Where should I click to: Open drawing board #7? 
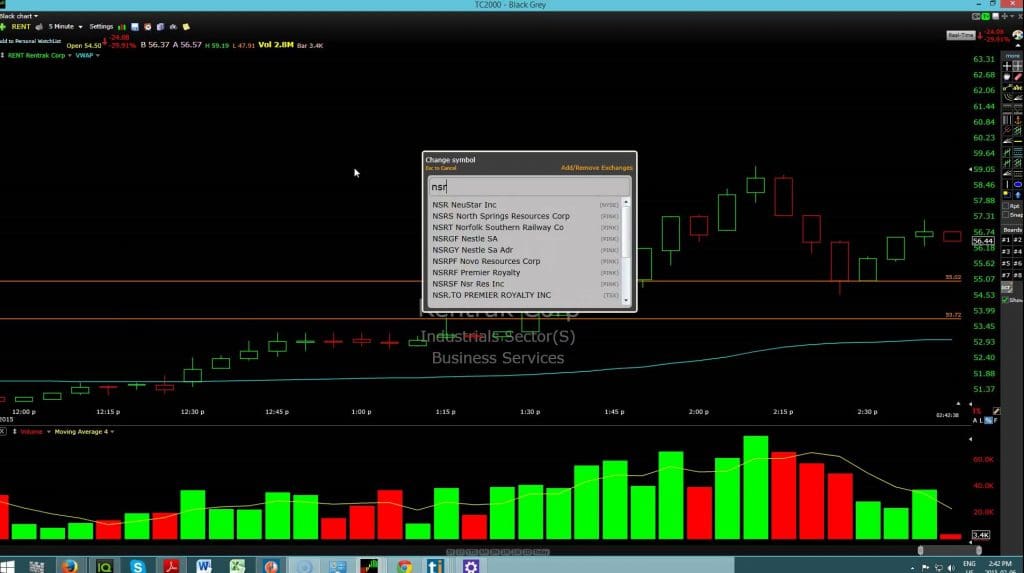(1007, 275)
